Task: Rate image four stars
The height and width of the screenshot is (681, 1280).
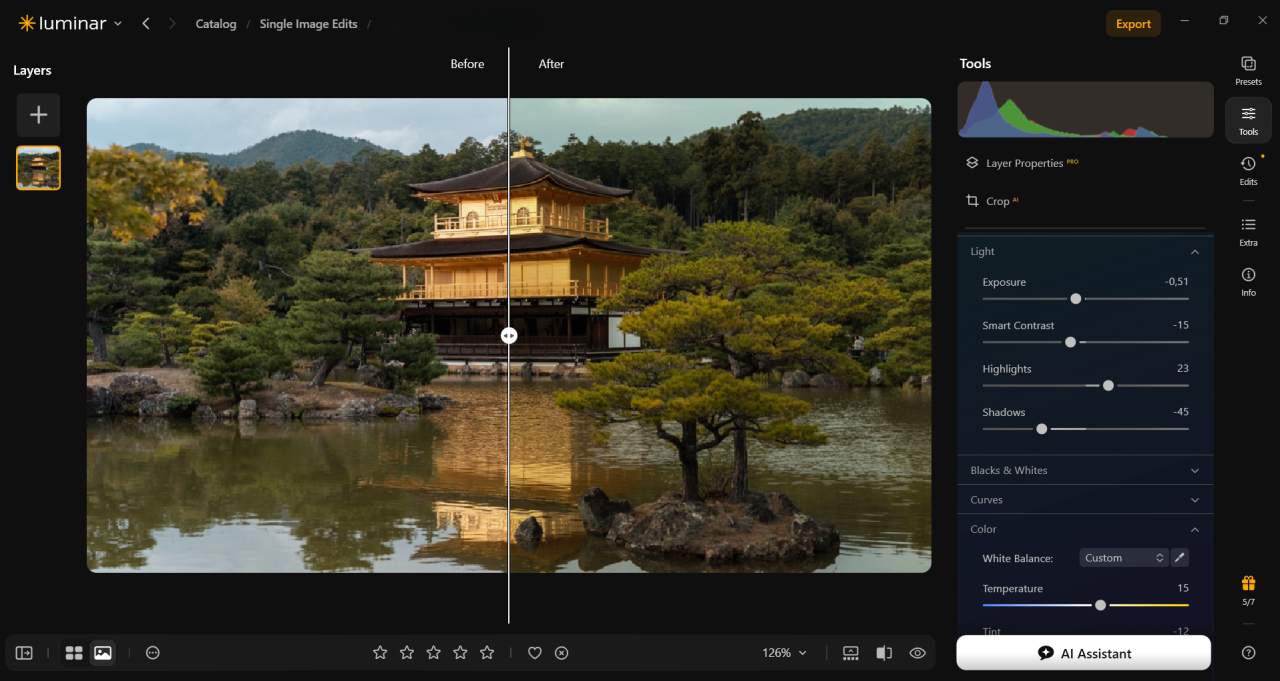Action: click(x=461, y=653)
